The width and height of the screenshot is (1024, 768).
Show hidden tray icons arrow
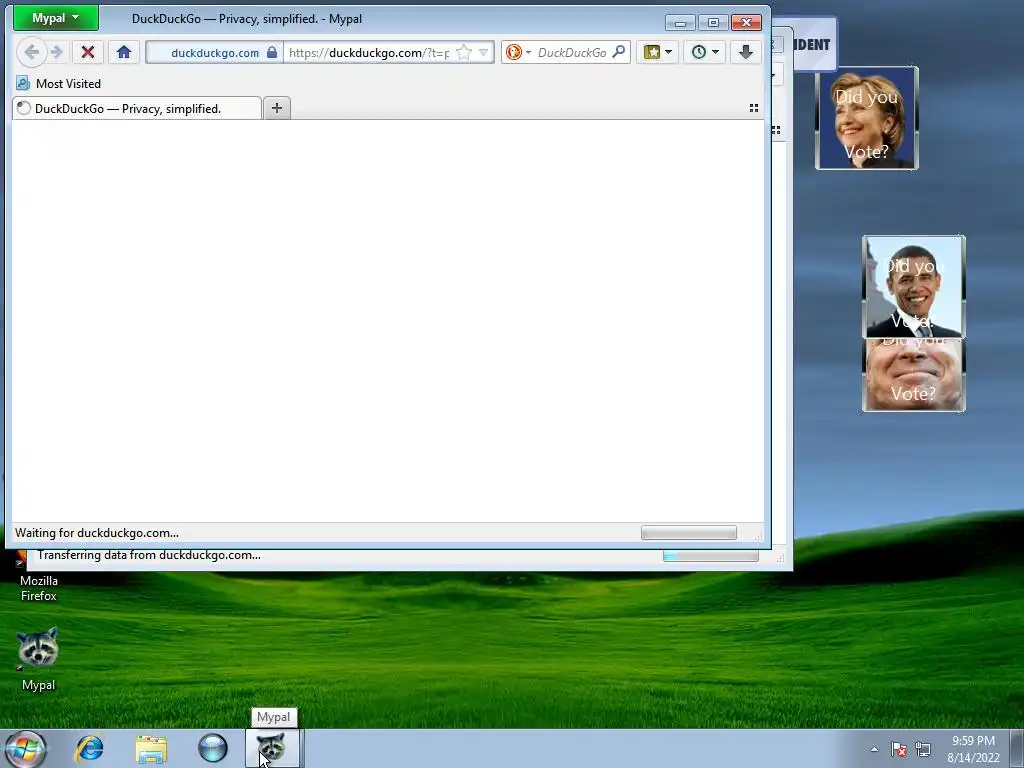point(874,749)
